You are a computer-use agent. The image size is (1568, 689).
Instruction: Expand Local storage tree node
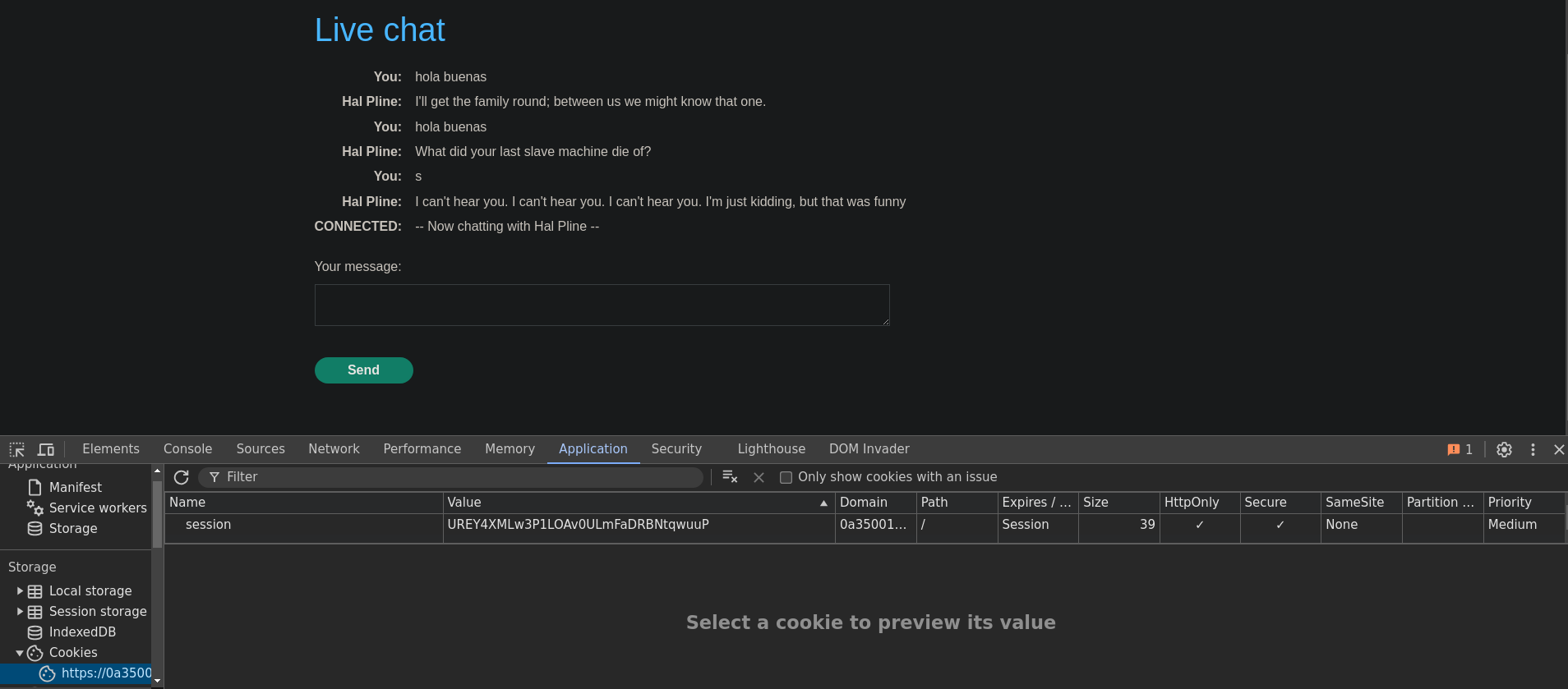click(x=20, y=591)
